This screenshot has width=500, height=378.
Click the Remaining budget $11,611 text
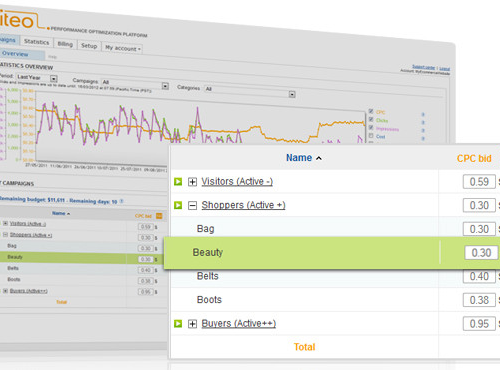click(32, 200)
